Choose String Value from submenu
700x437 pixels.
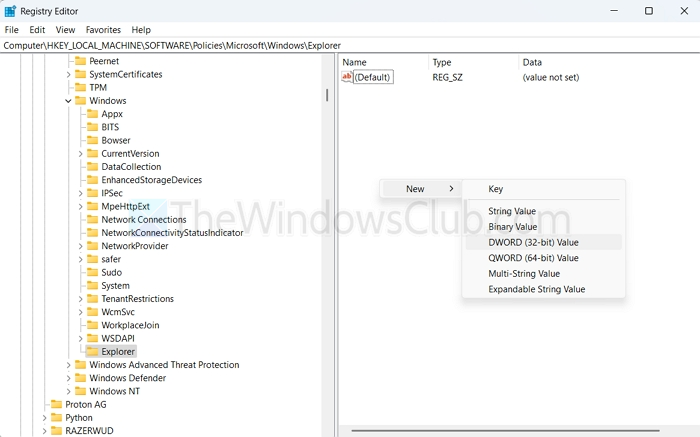(x=543, y=211)
